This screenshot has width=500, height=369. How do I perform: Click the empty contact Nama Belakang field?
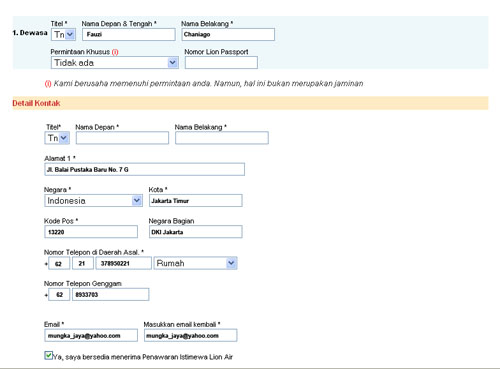pyautogui.click(x=222, y=138)
